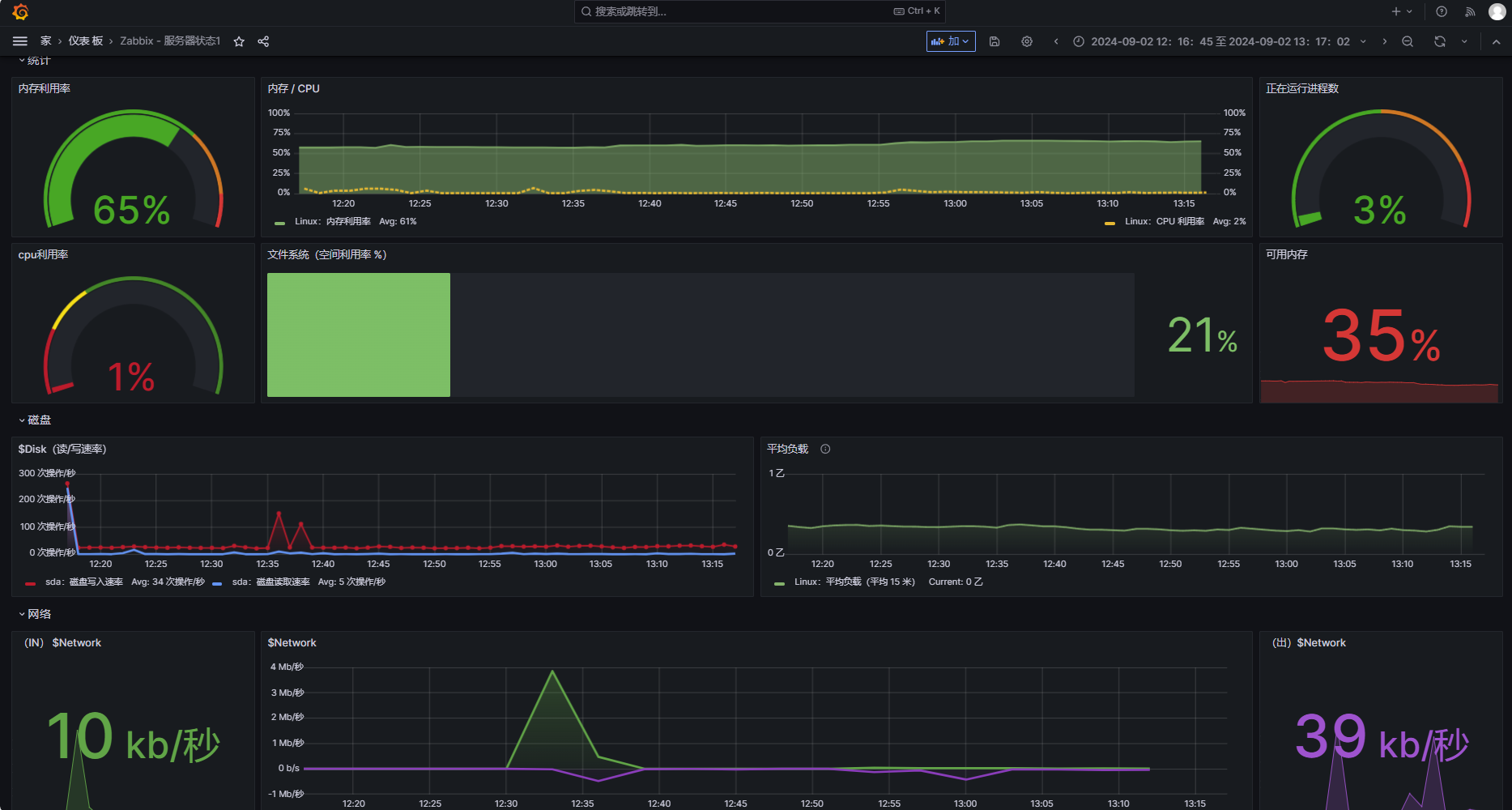Screen dimensions: 1512x810
Task: Star this dashboard as favorite
Action: (x=239, y=41)
